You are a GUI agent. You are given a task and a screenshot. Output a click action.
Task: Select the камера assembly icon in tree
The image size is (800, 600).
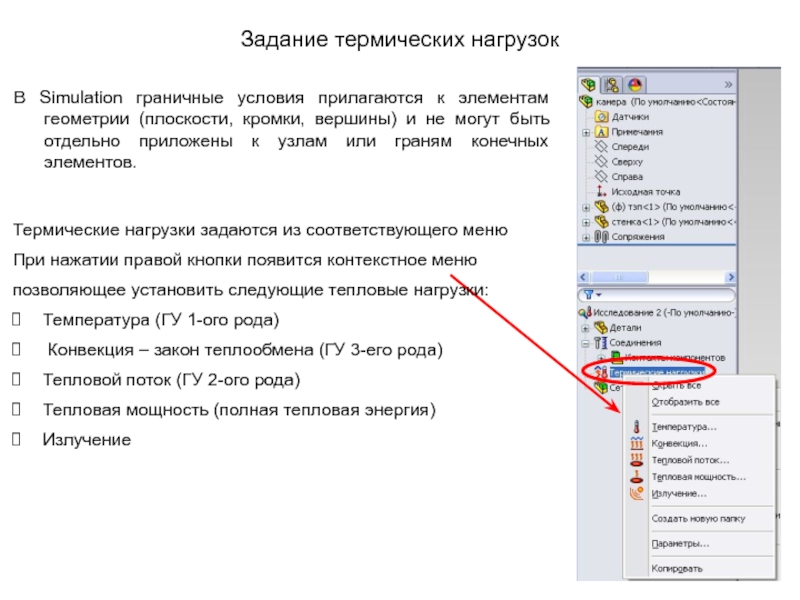pyautogui.click(x=586, y=102)
